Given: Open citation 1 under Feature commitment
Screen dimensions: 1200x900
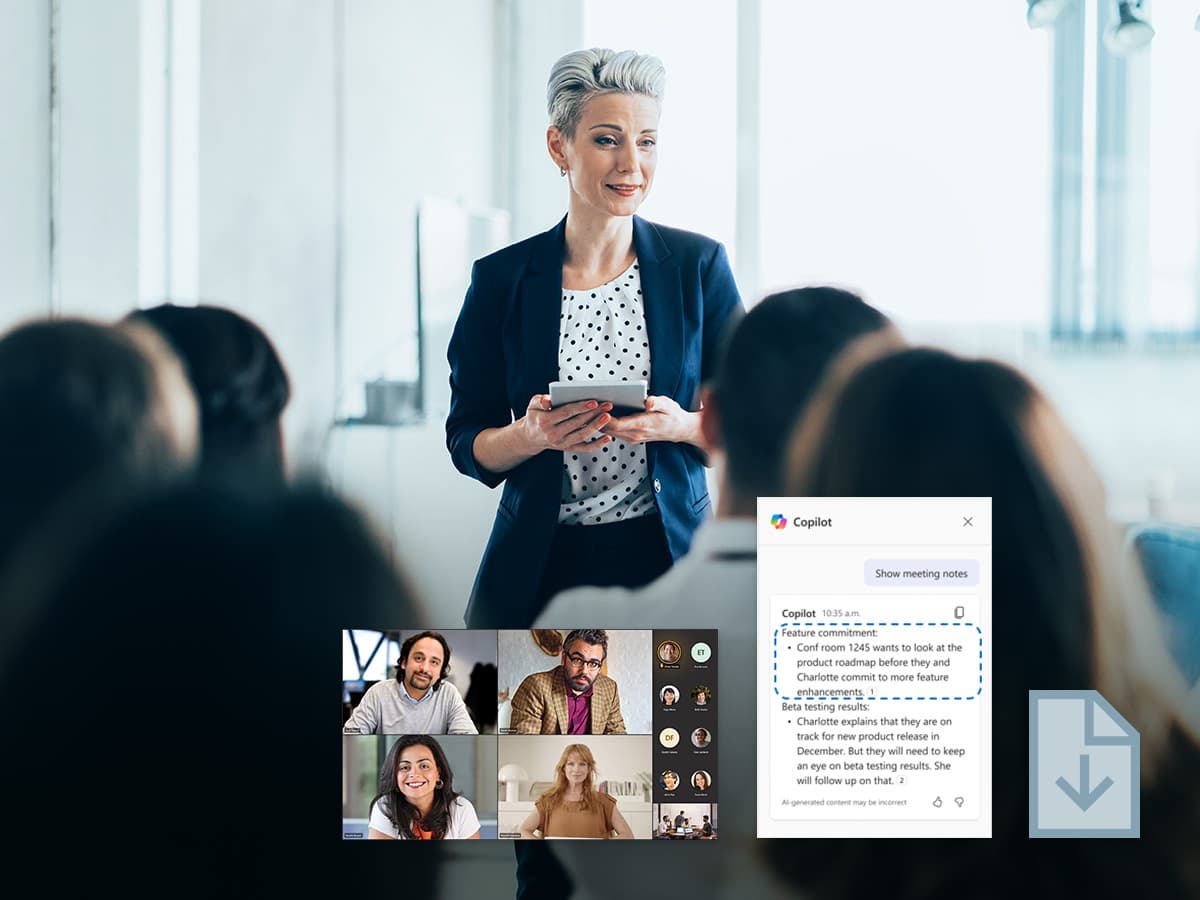Looking at the screenshot, I should pyautogui.click(x=872, y=692).
